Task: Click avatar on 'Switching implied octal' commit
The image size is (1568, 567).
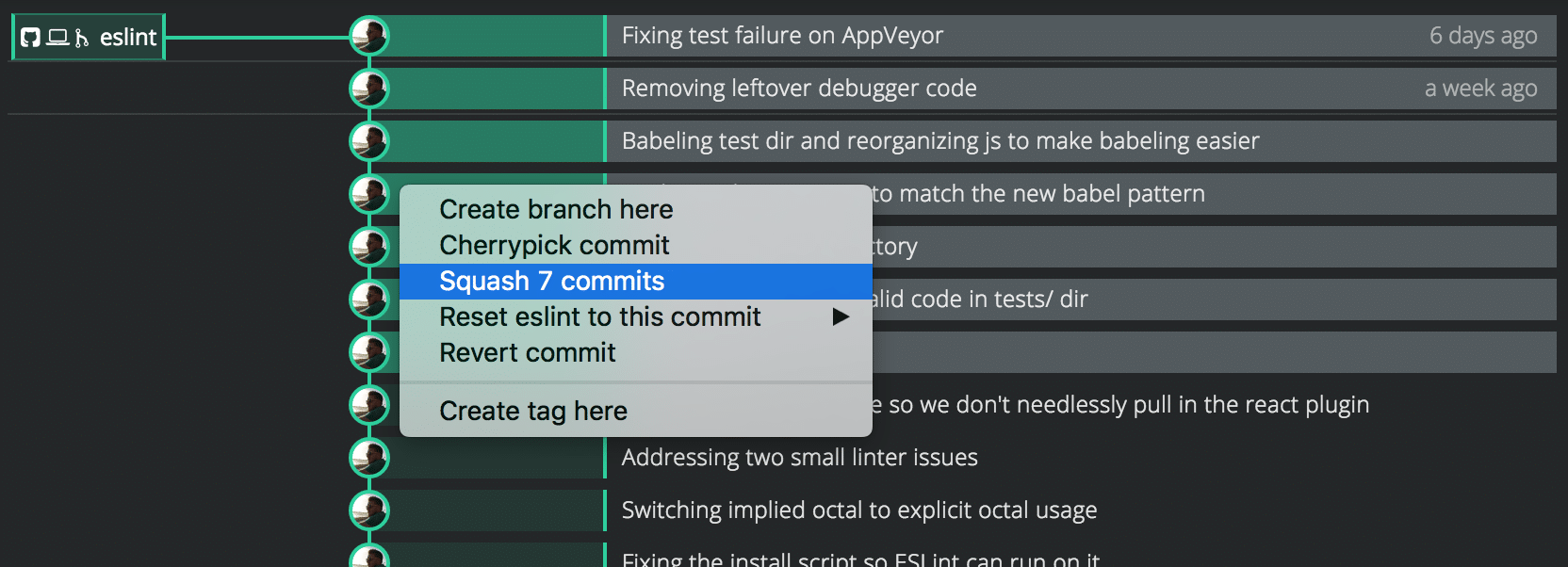Action: pyautogui.click(x=371, y=510)
